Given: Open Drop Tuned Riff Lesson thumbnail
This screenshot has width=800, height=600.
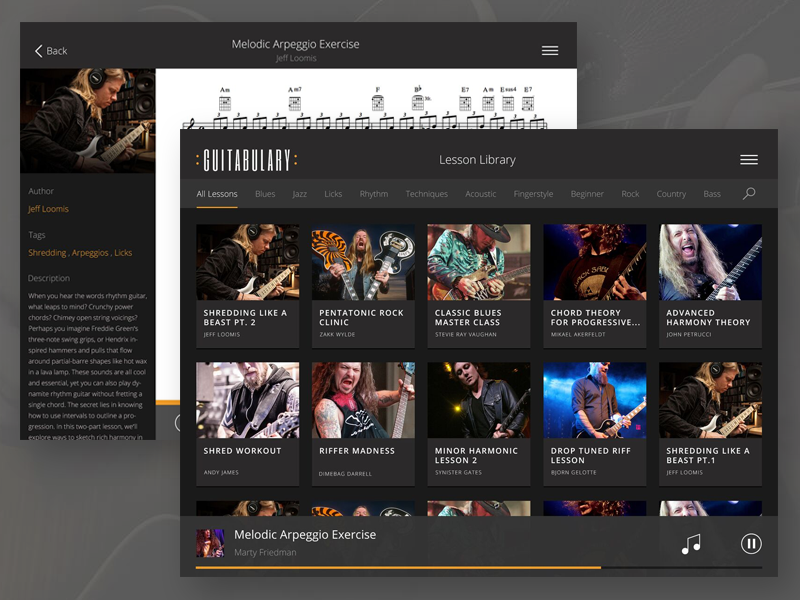Looking at the screenshot, I should [594, 400].
